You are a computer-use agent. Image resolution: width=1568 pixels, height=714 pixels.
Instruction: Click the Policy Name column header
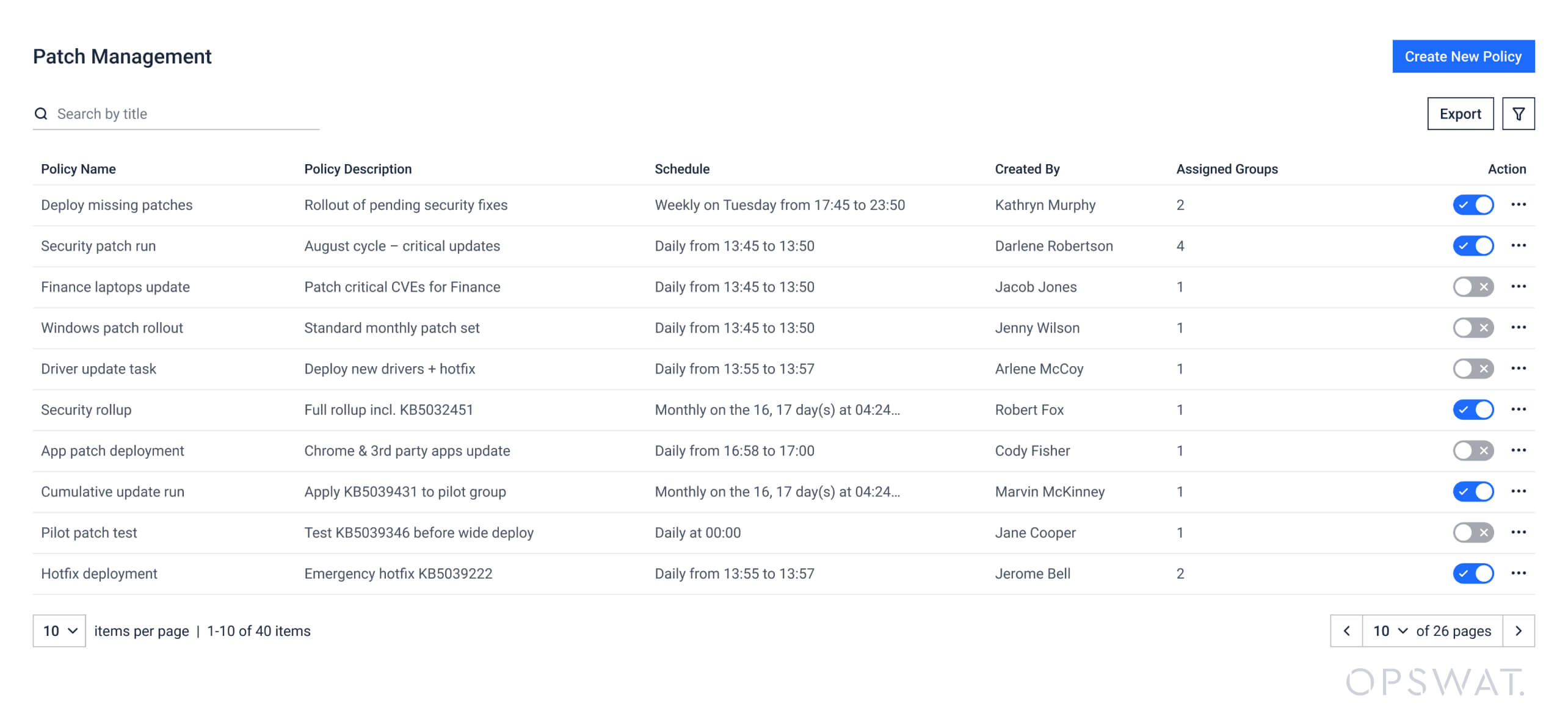tap(78, 169)
